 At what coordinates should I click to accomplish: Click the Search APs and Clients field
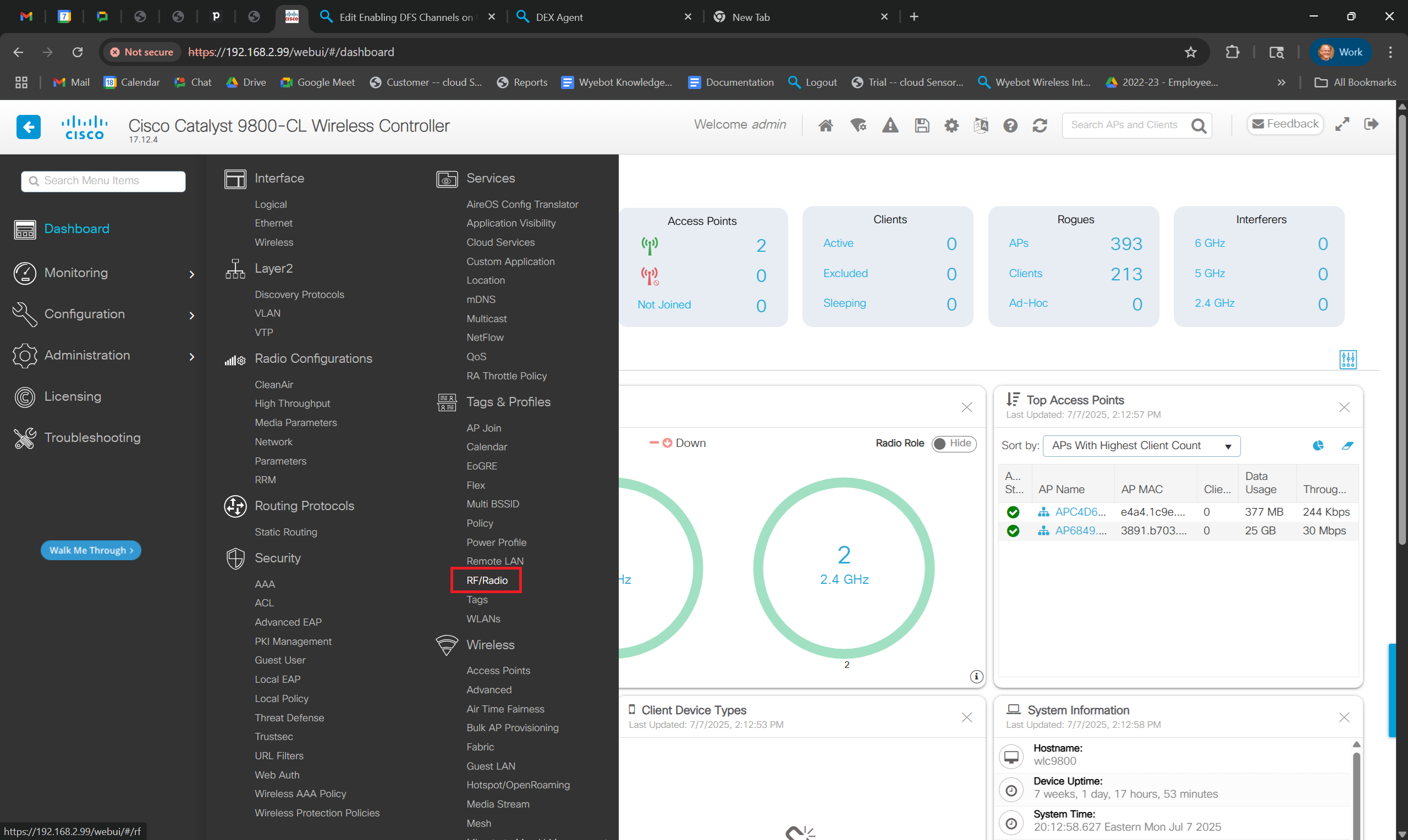1124,125
